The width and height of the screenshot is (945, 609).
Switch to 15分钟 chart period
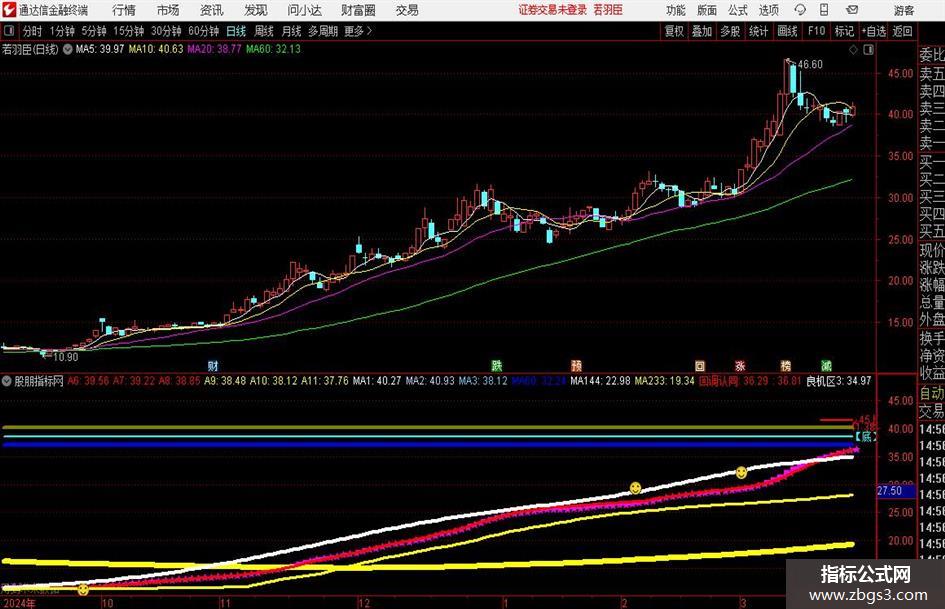click(129, 31)
